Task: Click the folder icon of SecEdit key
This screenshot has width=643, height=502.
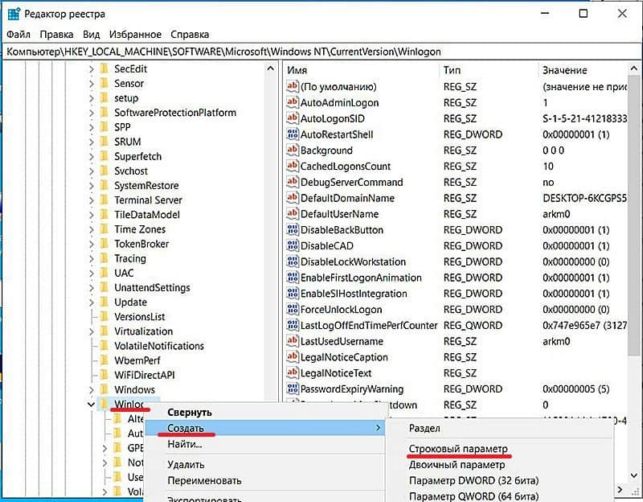Action: coord(104,68)
